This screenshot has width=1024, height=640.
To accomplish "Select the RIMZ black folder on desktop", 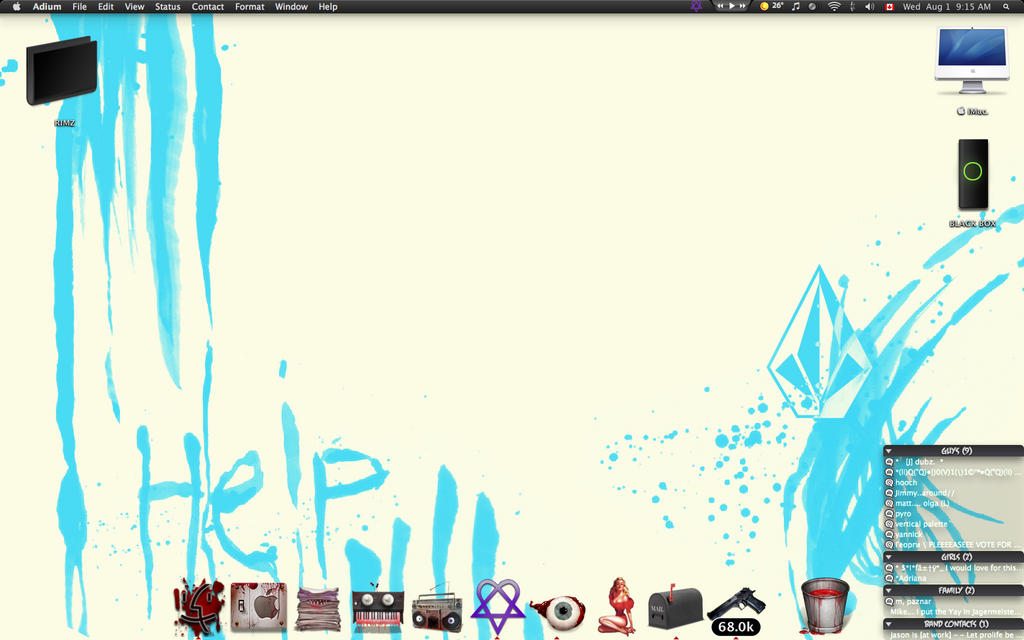I will [x=63, y=72].
